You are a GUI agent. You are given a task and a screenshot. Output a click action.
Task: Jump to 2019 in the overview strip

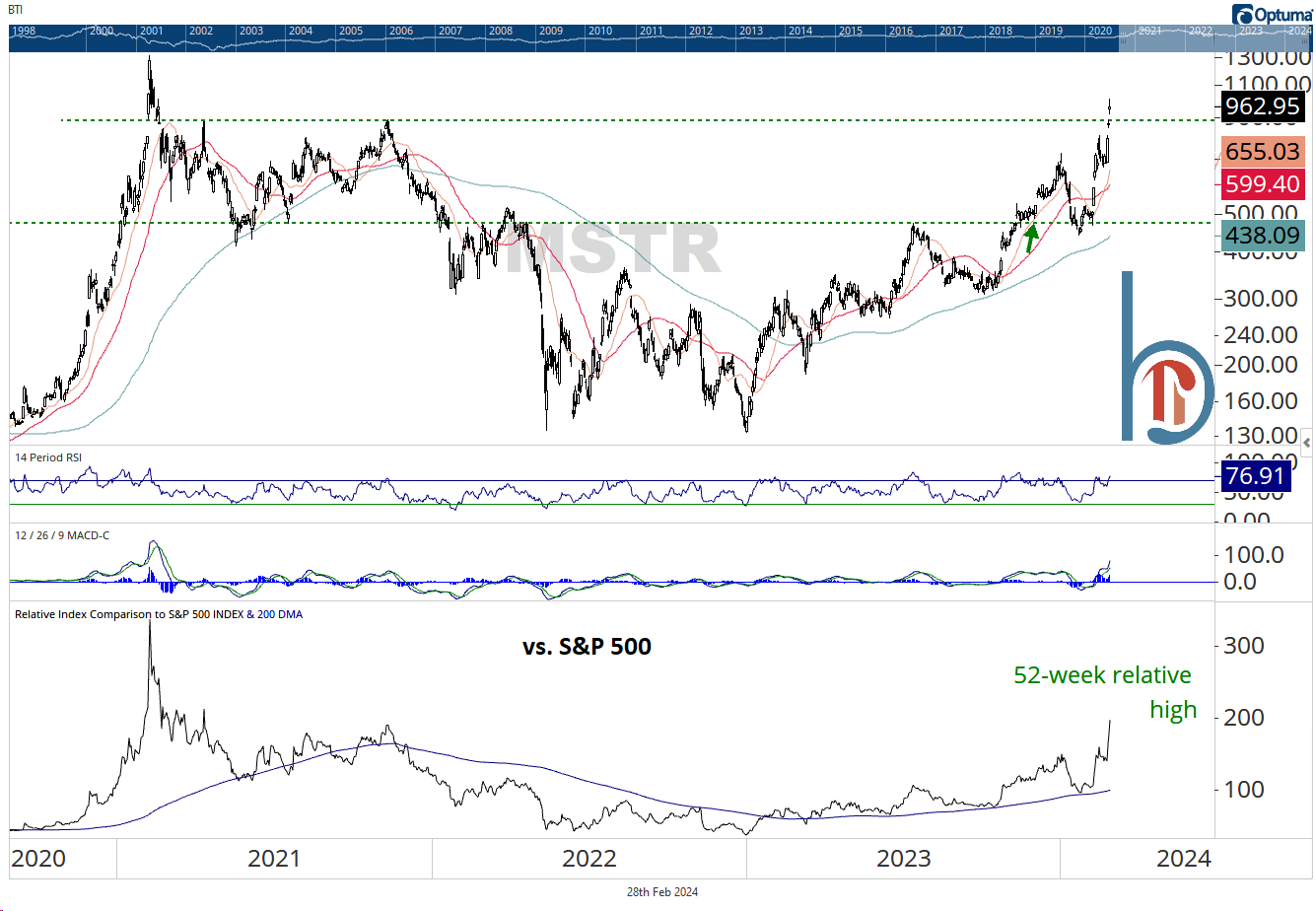[x=1051, y=31]
